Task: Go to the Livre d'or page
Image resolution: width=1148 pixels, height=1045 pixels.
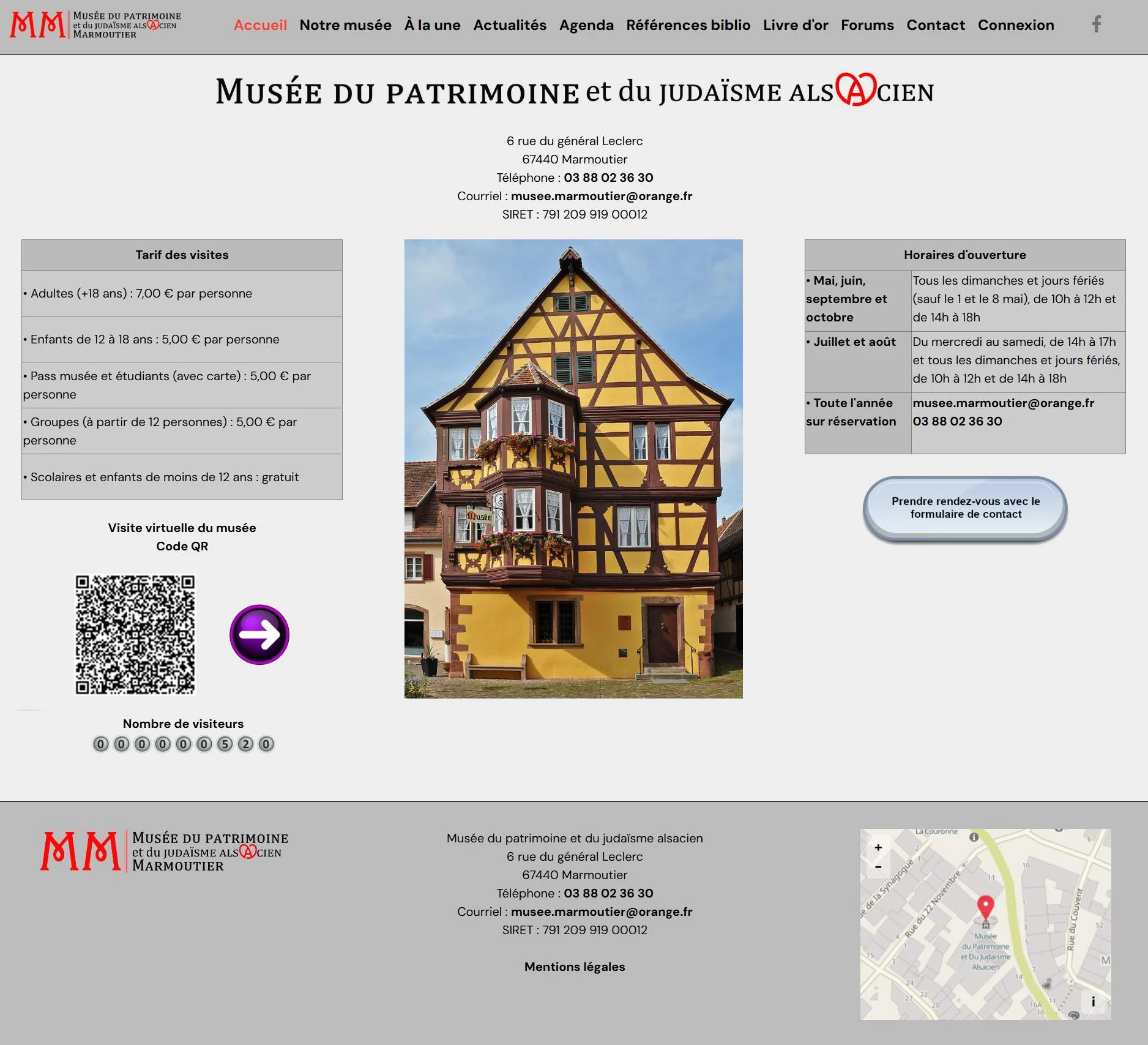Action: 795,25
